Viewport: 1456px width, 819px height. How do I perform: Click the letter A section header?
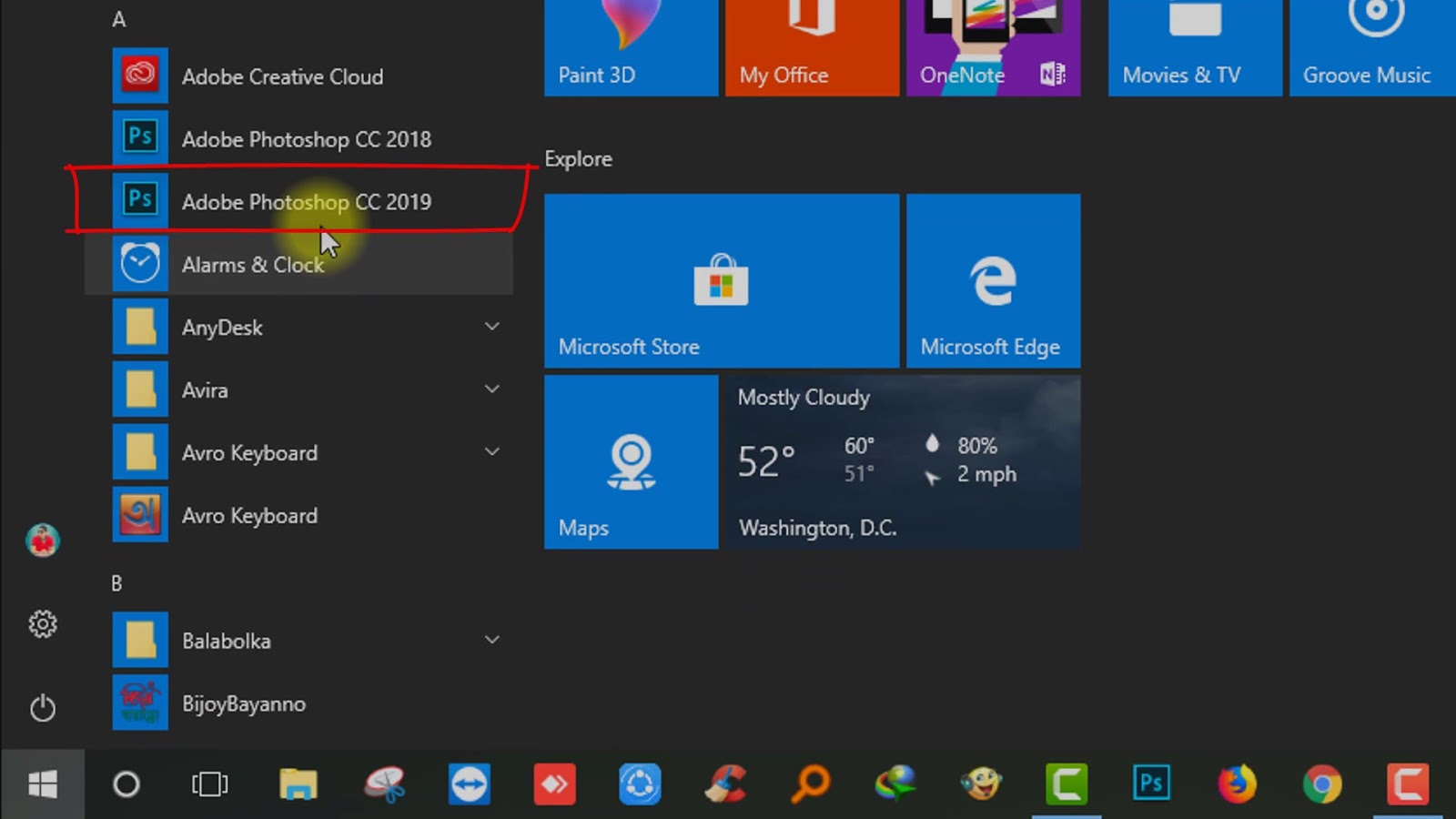(x=118, y=19)
